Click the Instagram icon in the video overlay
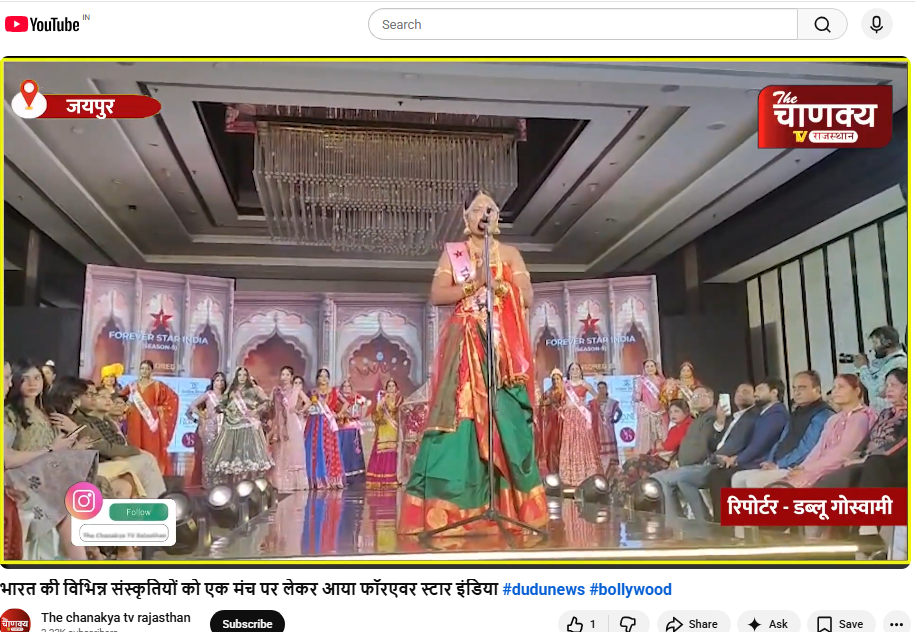 (84, 501)
